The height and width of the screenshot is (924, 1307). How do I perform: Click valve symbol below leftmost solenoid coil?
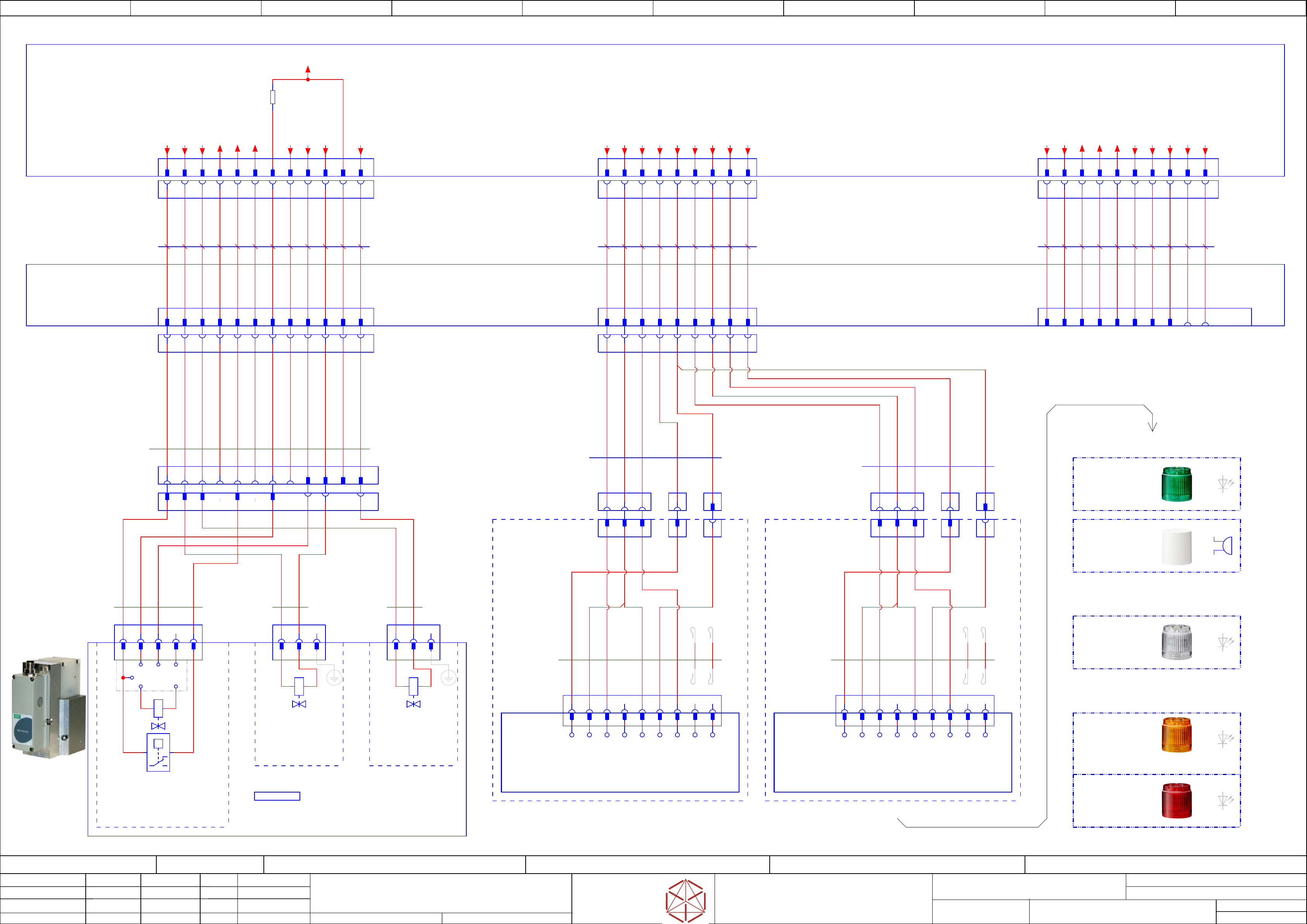[158, 727]
